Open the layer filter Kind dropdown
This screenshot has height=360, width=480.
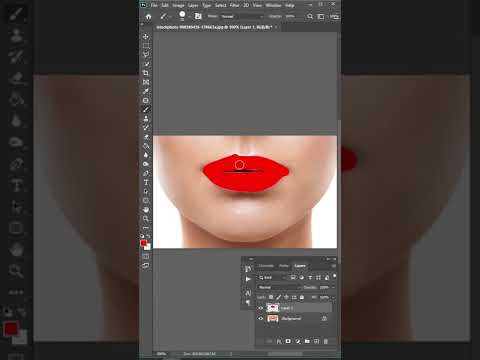[272, 277]
